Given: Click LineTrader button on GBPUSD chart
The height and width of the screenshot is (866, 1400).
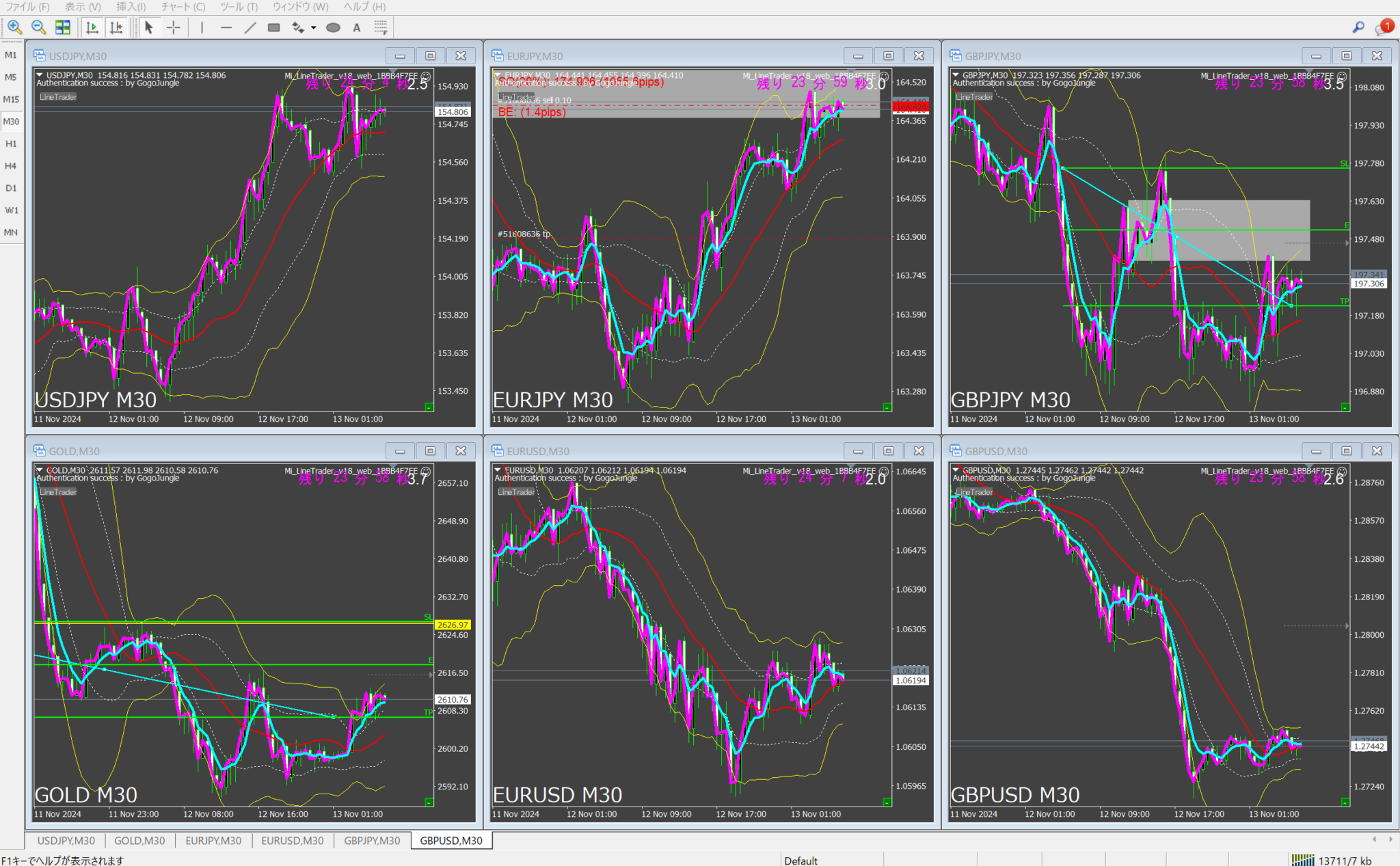Looking at the screenshot, I should click(x=974, y=491).
